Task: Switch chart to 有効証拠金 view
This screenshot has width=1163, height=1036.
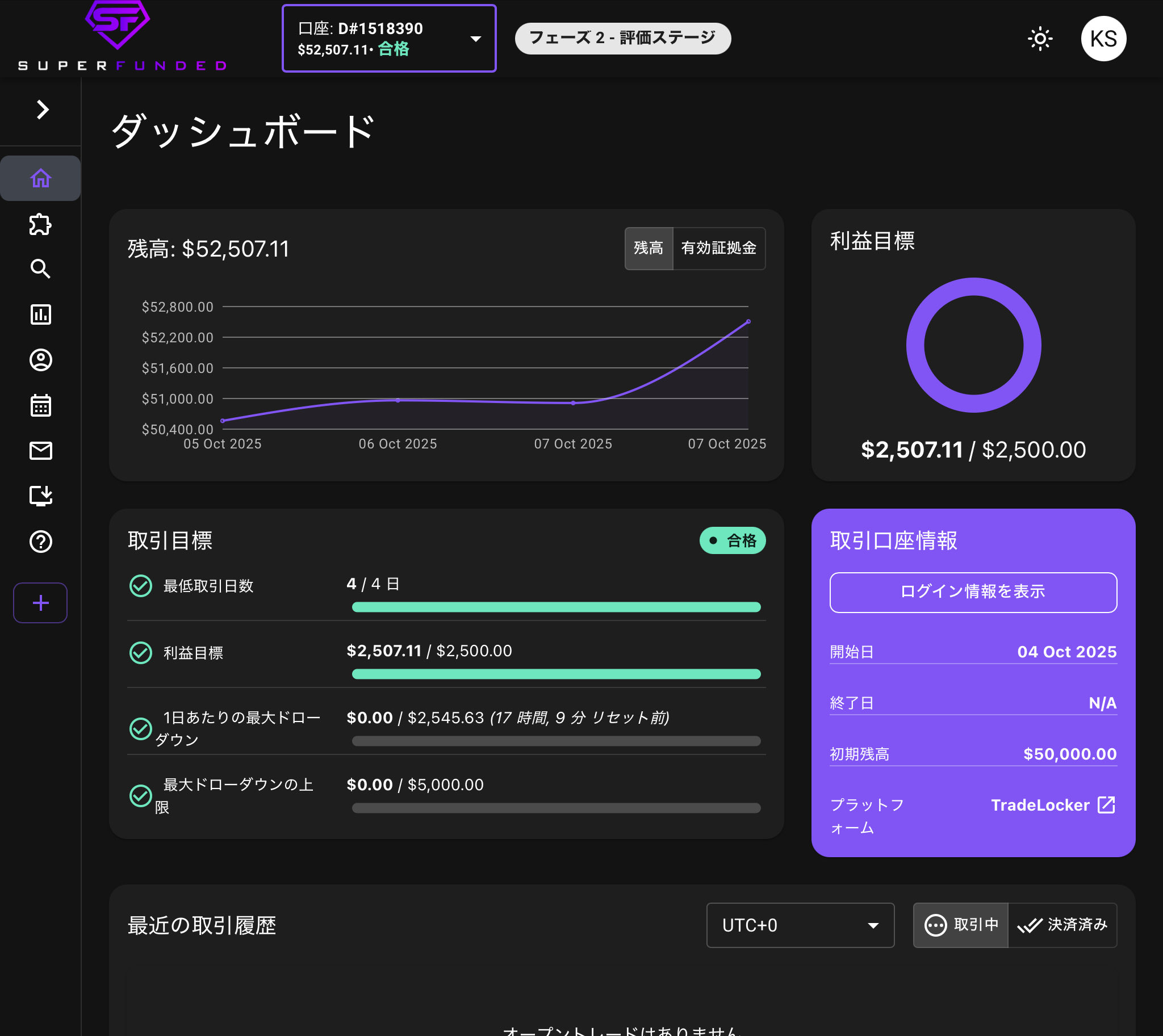Action: tap(718, 248)
